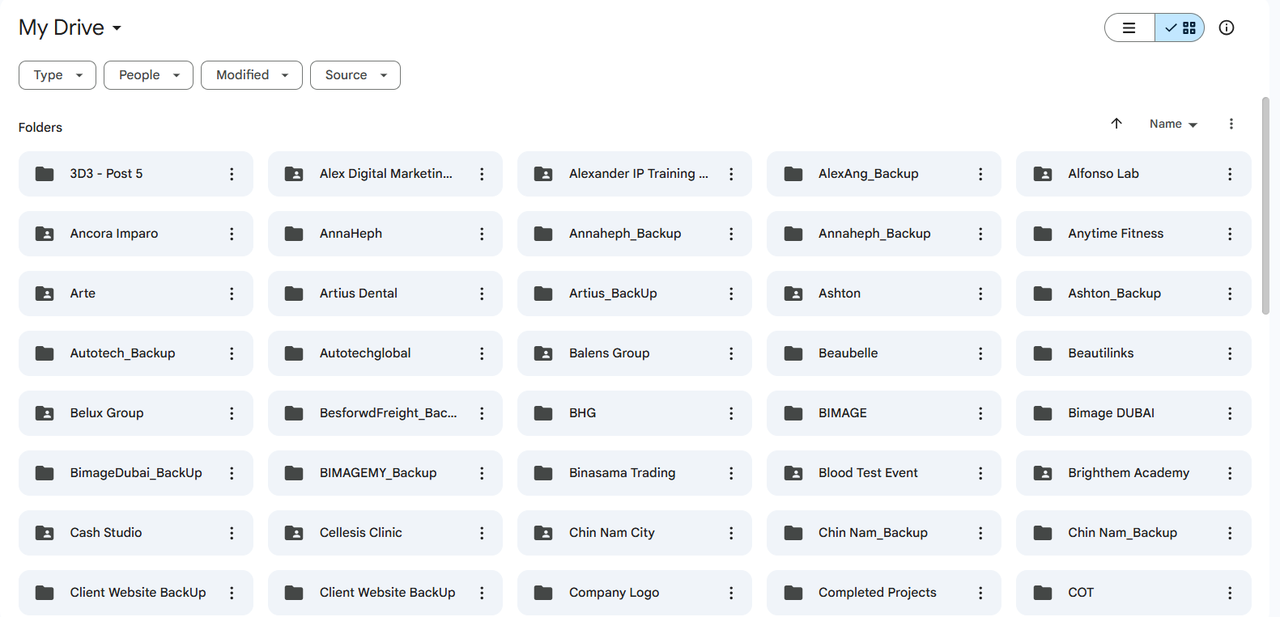
Task: Open the Type filter dropdown
Action: click(x=58, y=75)
